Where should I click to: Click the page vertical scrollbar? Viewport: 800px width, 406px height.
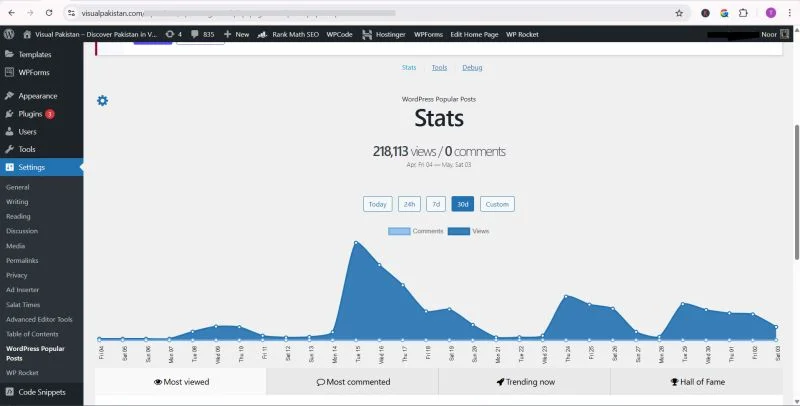(x=796, y=191)
